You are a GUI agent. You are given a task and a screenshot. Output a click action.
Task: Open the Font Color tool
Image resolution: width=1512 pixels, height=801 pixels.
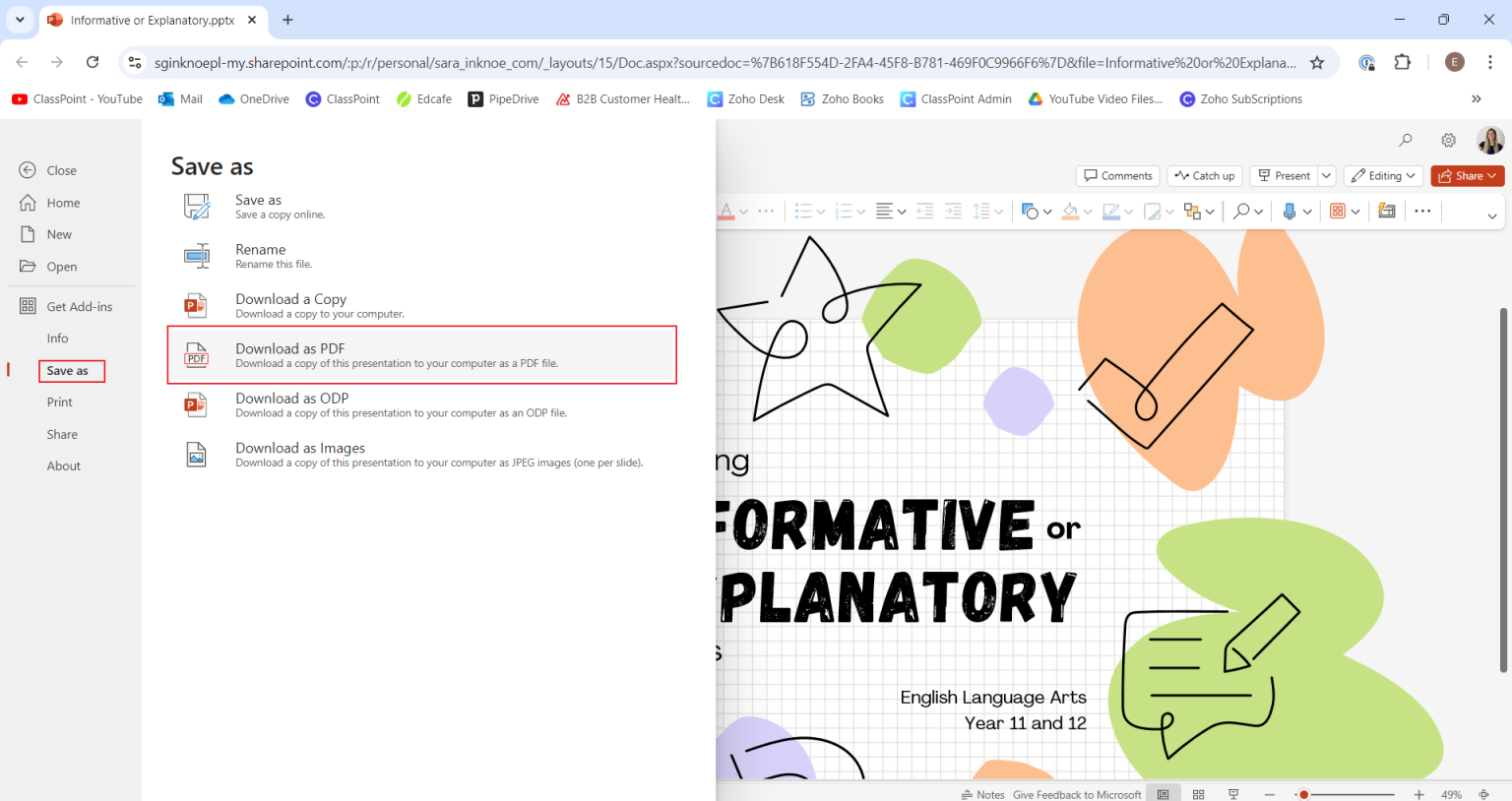click(726, 211)
